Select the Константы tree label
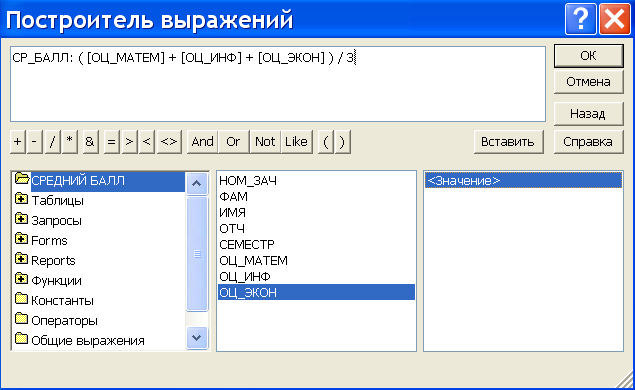 point(63,300)
